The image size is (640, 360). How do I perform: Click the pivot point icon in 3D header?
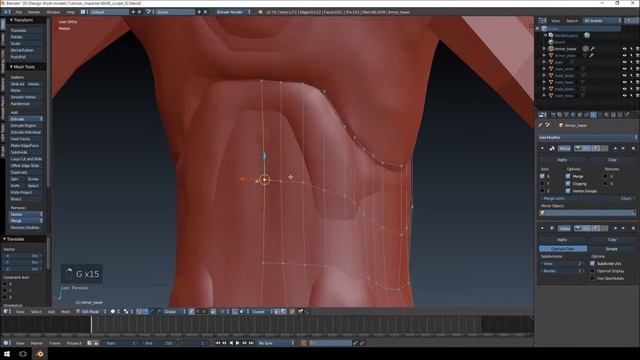126,311
